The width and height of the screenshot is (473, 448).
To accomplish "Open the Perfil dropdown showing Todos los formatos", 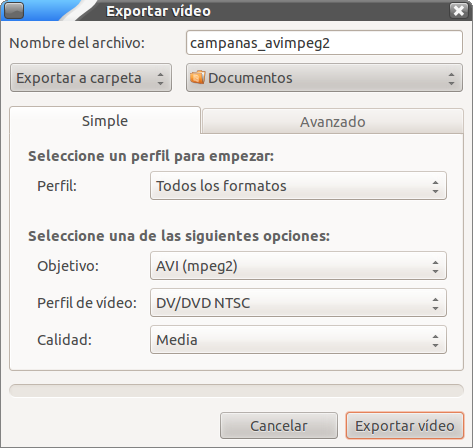I will tap(298, 186).
